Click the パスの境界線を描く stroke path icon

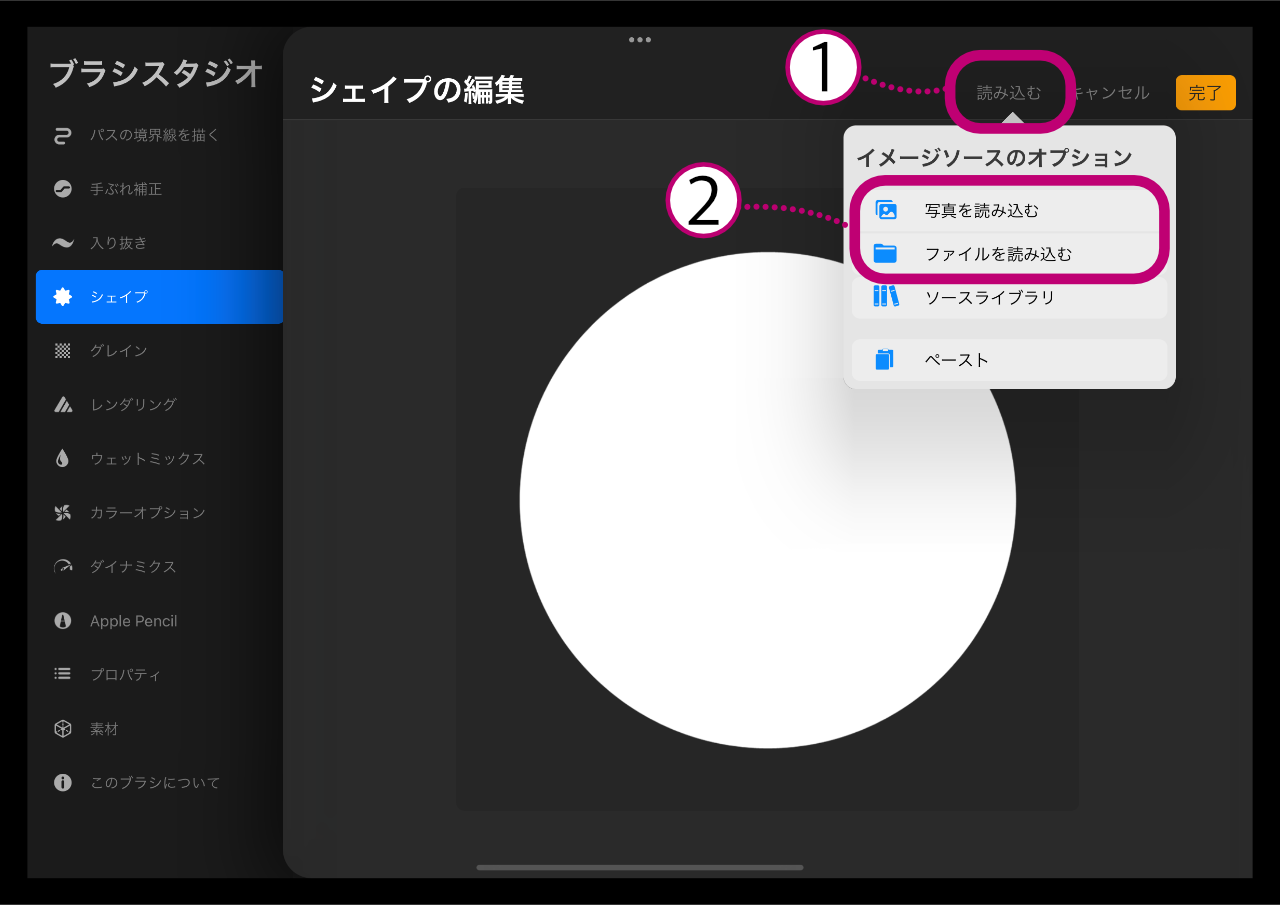pyautogui.click(x=63, y=135)
